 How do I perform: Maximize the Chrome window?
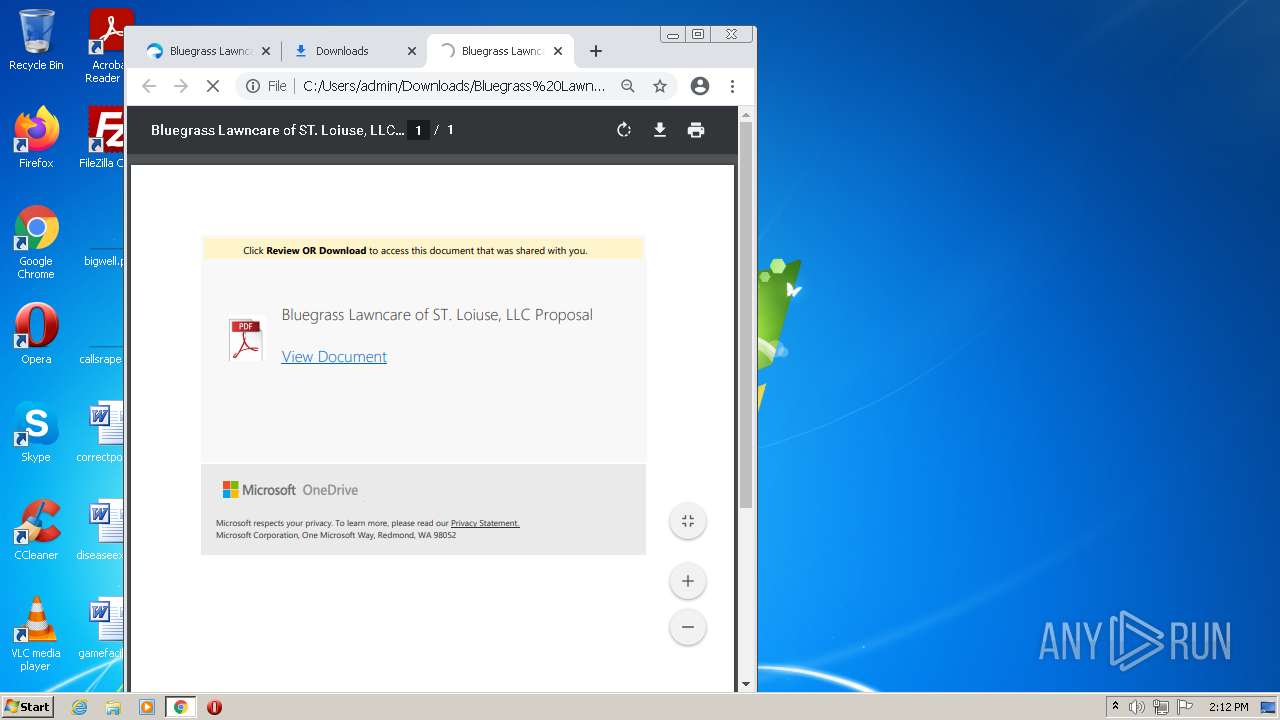click(x=698, y=35)
